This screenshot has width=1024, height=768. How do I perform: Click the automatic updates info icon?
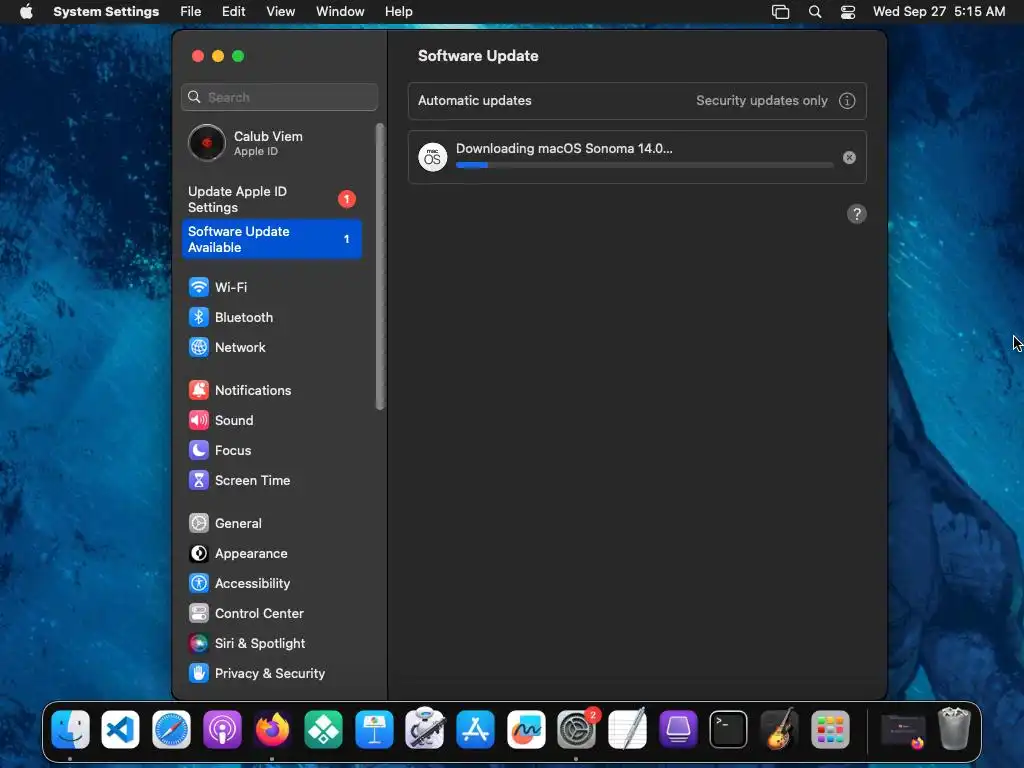(x=847, y=101)
